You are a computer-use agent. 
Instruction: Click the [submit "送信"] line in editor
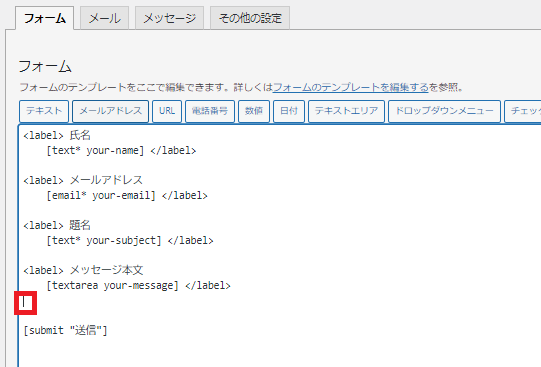[x=66, y=330]
